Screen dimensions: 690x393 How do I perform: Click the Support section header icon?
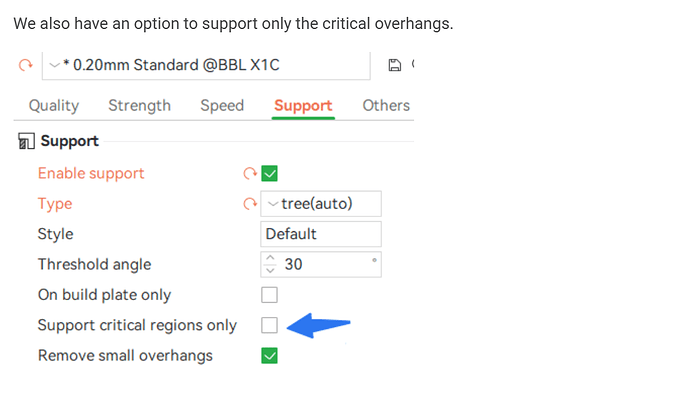pos(26,141)
